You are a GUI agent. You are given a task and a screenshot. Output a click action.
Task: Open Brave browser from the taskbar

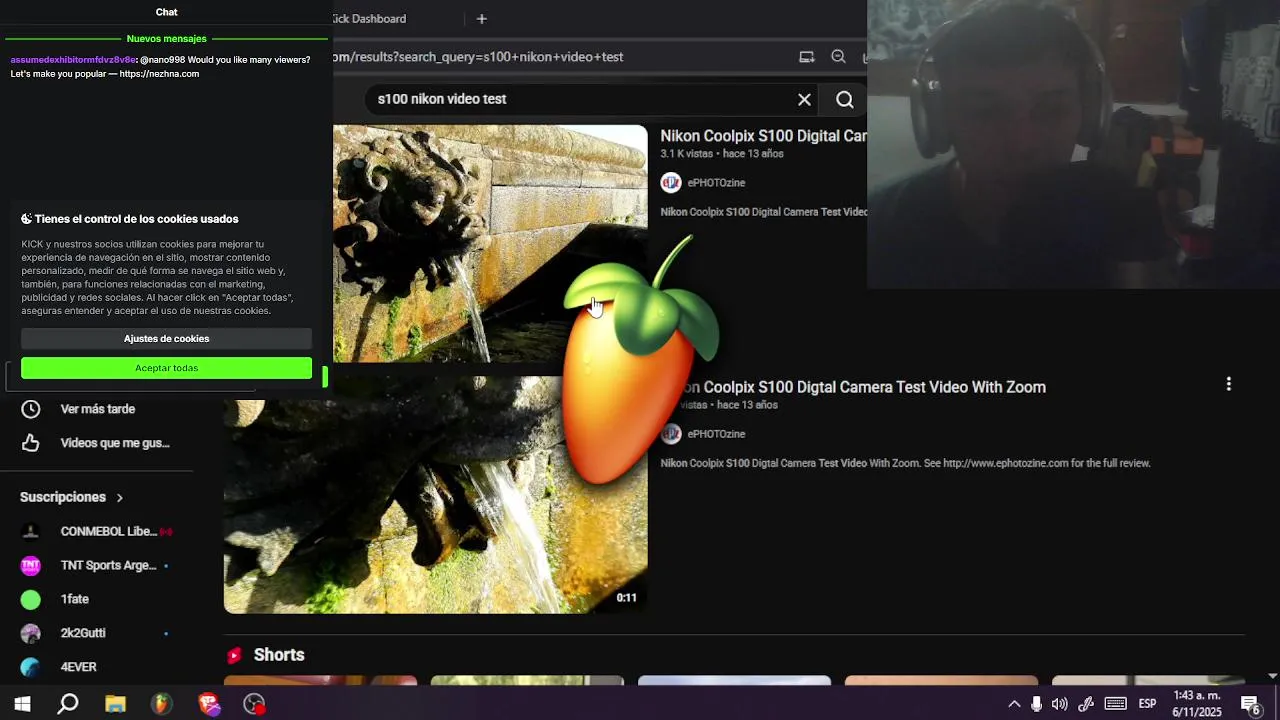click(208, 704)
